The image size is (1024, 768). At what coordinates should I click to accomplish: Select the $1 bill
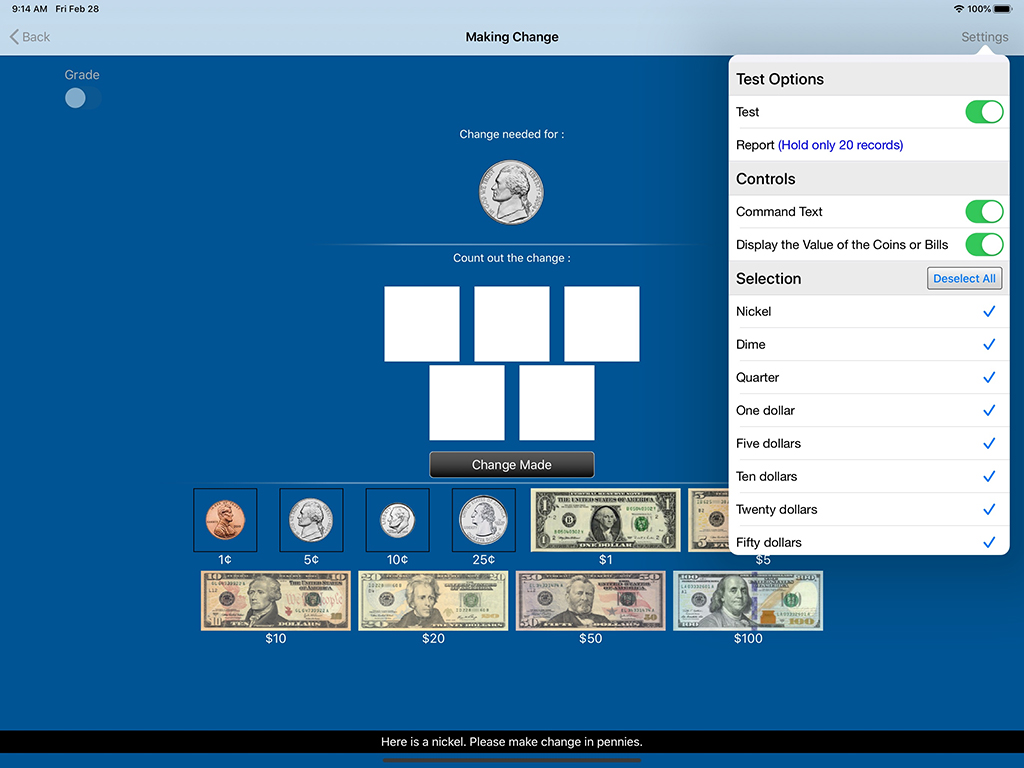(605, 520)
